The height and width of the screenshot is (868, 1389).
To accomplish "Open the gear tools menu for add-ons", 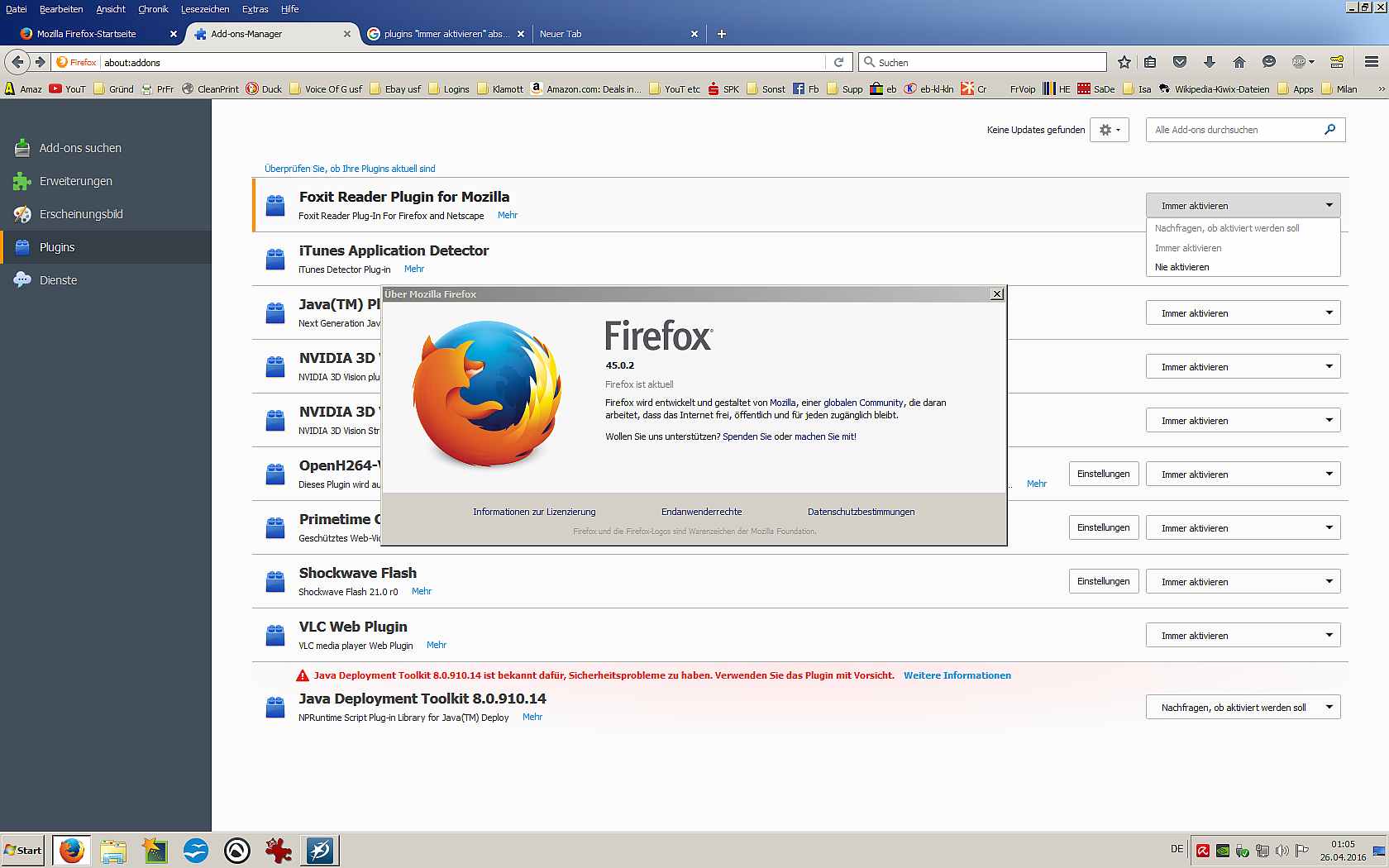I will 1109,130.
